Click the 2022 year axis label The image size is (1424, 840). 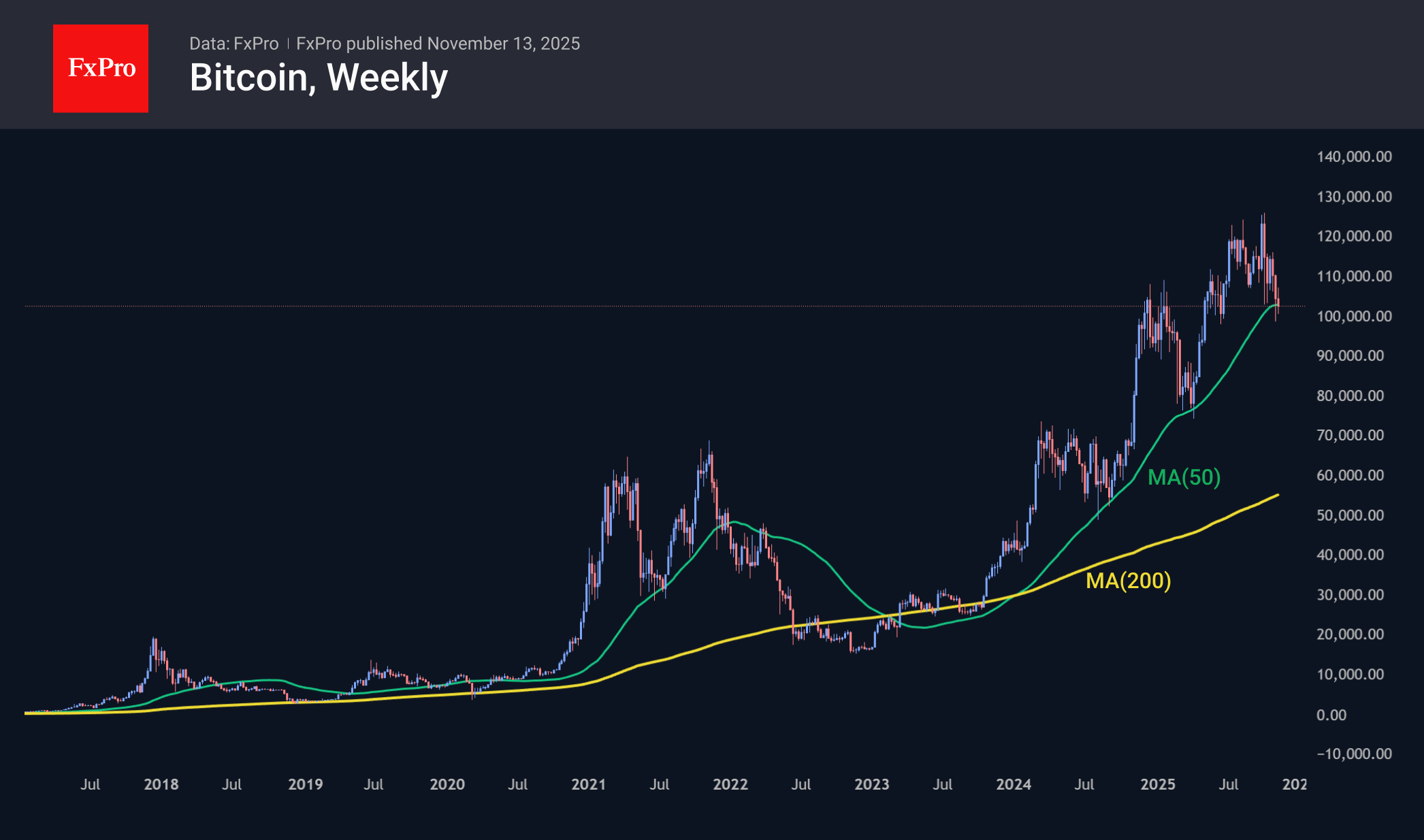click(x=730, y=784)
